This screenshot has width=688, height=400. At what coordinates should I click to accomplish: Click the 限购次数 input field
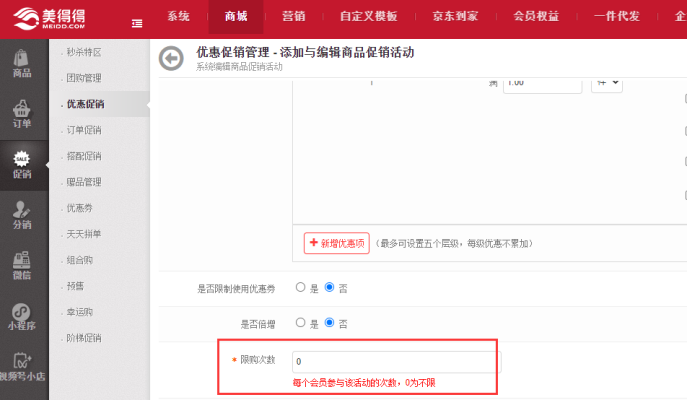(397, 362)
